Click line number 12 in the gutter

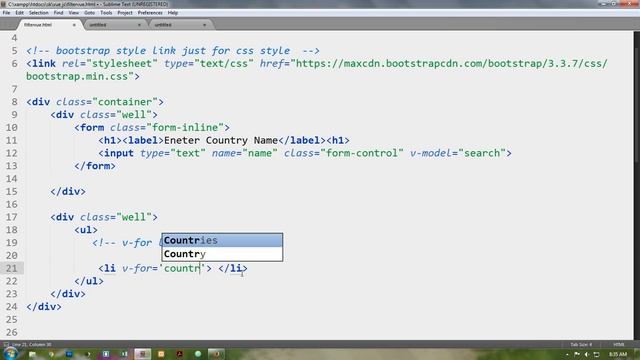tap(12, 153)
